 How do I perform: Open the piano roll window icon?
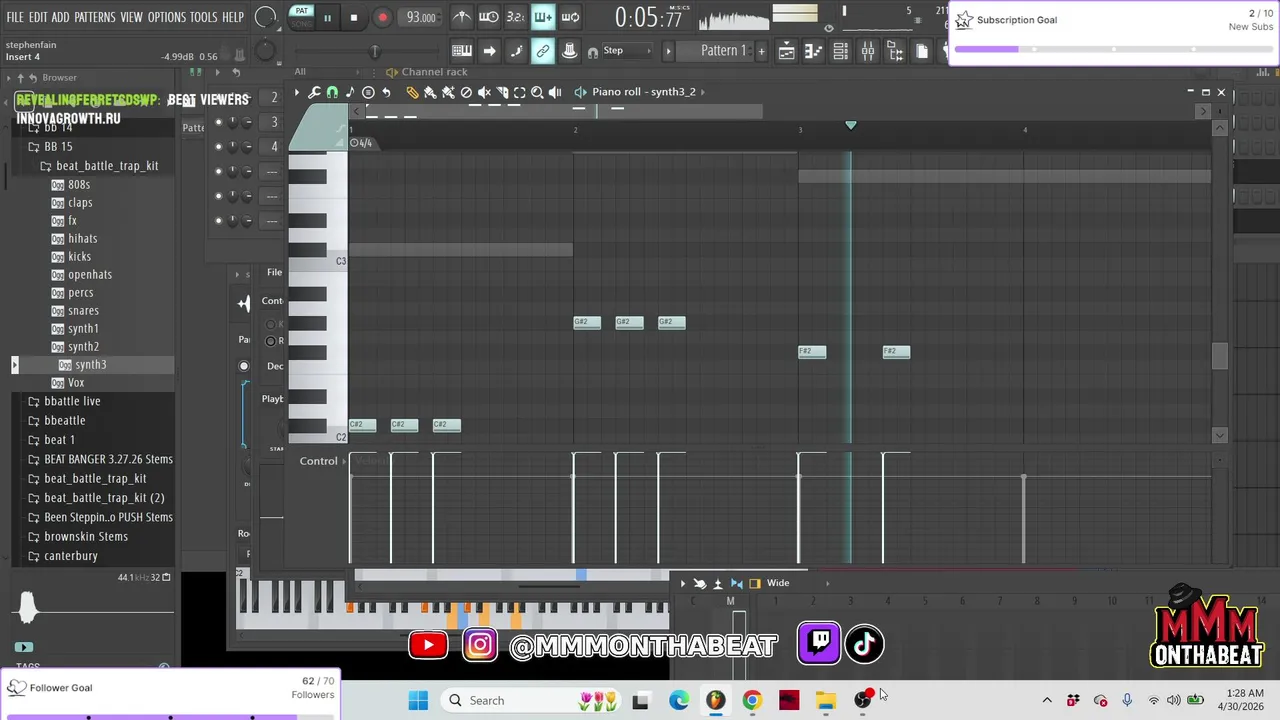pyautogui.click(x=814, y=51)
